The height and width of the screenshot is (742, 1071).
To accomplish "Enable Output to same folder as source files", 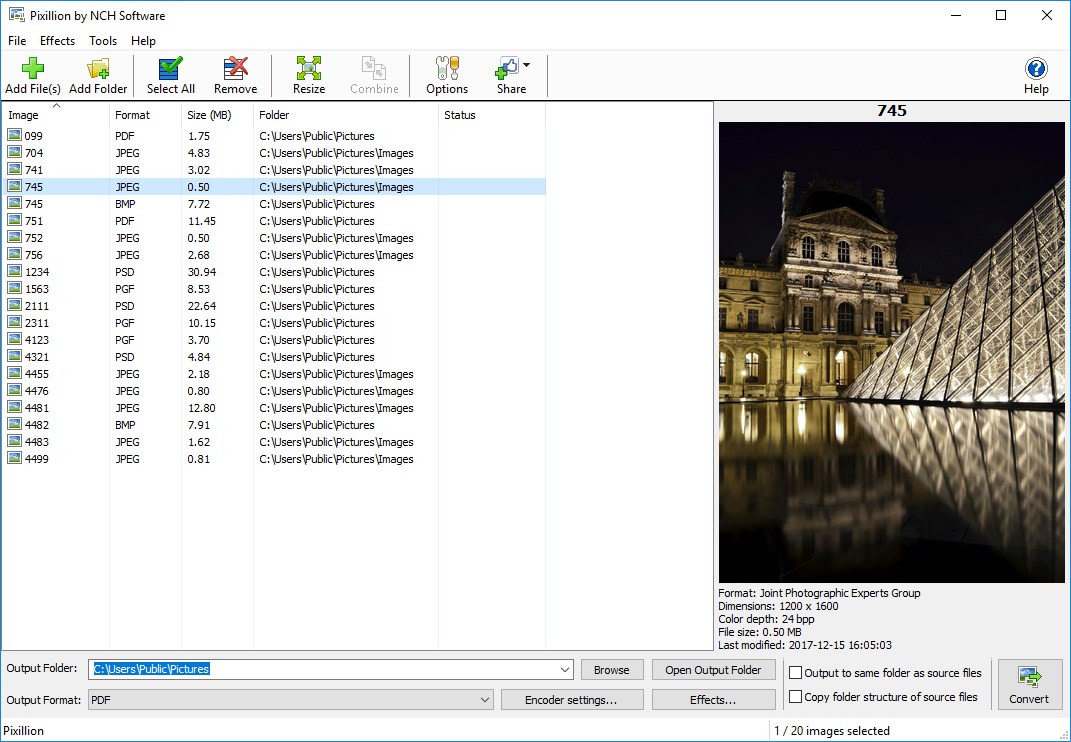I will click(x=796, y=673).
